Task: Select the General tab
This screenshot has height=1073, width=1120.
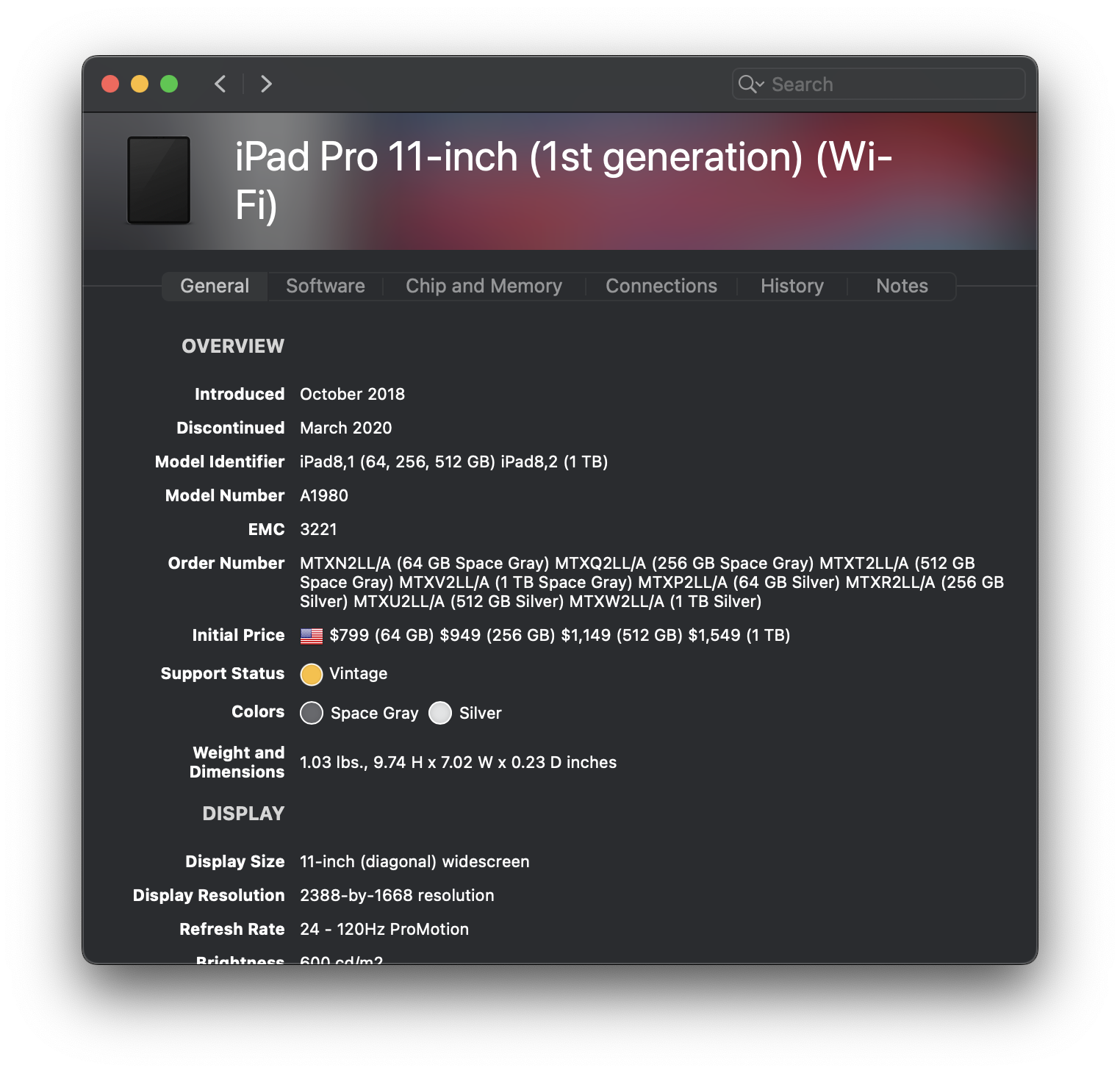Action: pos(215,286)
